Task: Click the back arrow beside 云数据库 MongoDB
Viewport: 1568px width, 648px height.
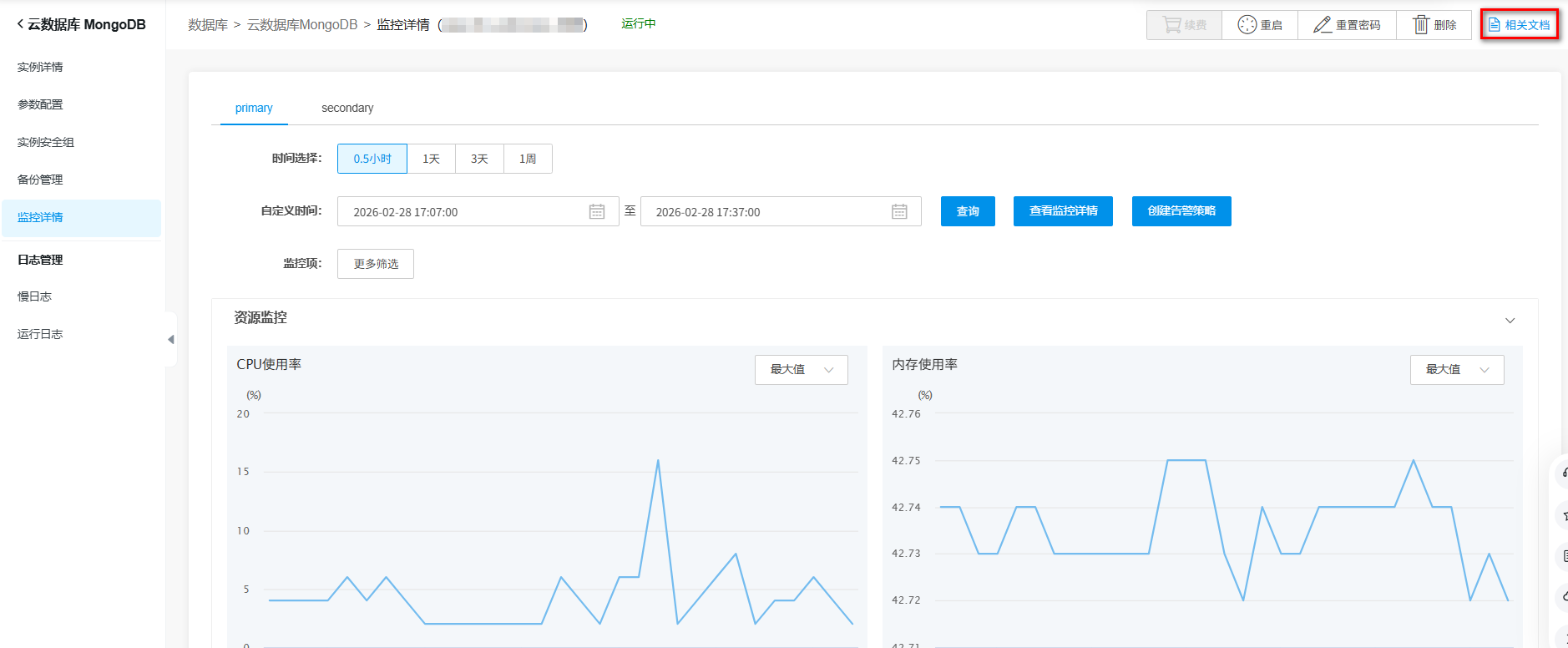Action: click(x=20, y=24)
